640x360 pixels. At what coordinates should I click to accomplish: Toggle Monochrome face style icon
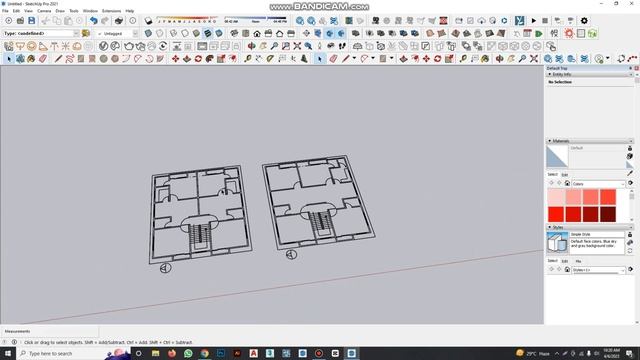(219, 33)
